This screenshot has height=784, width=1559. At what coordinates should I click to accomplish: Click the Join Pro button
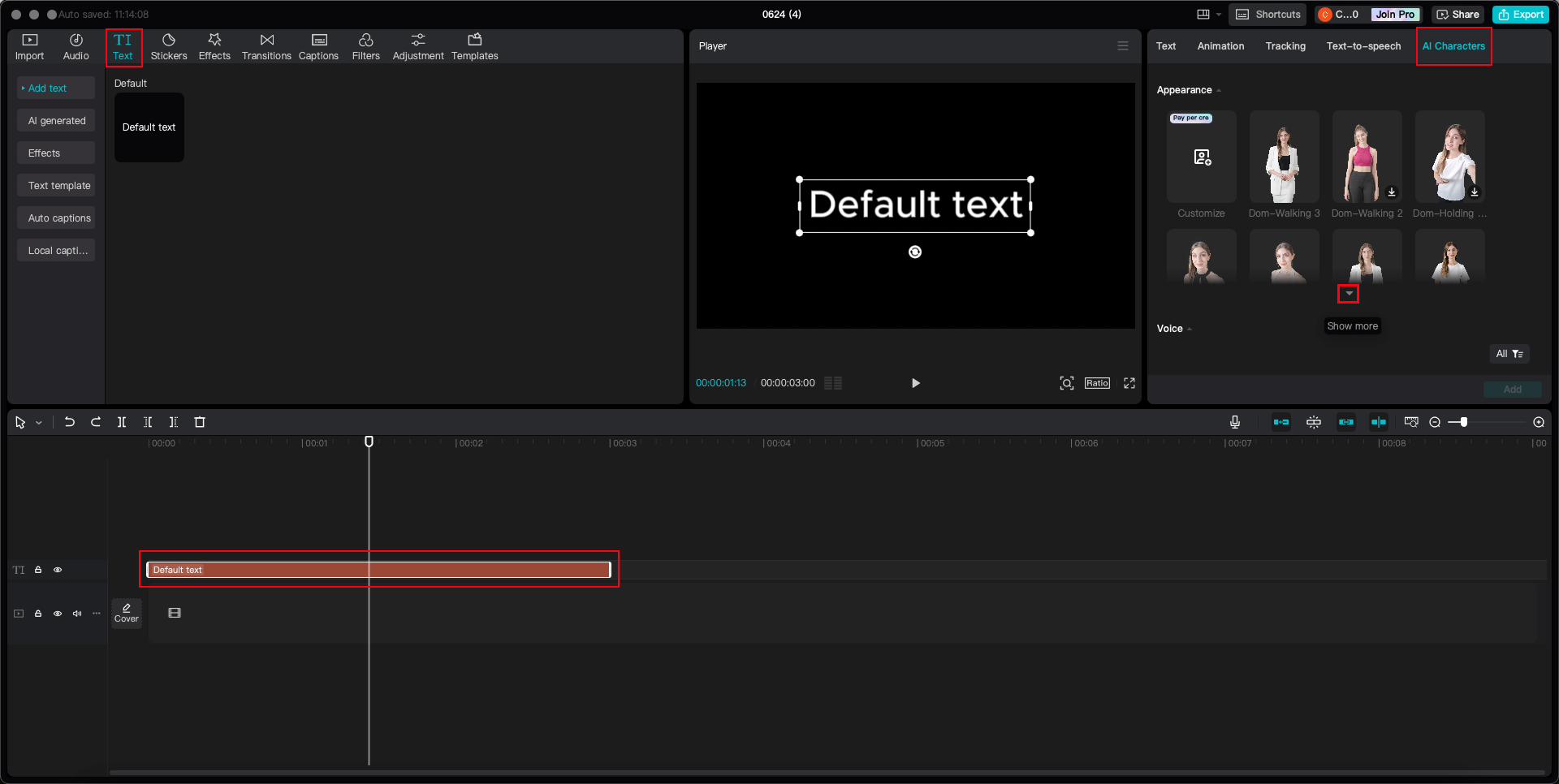pyautogui.click(x=1395, y=15)
